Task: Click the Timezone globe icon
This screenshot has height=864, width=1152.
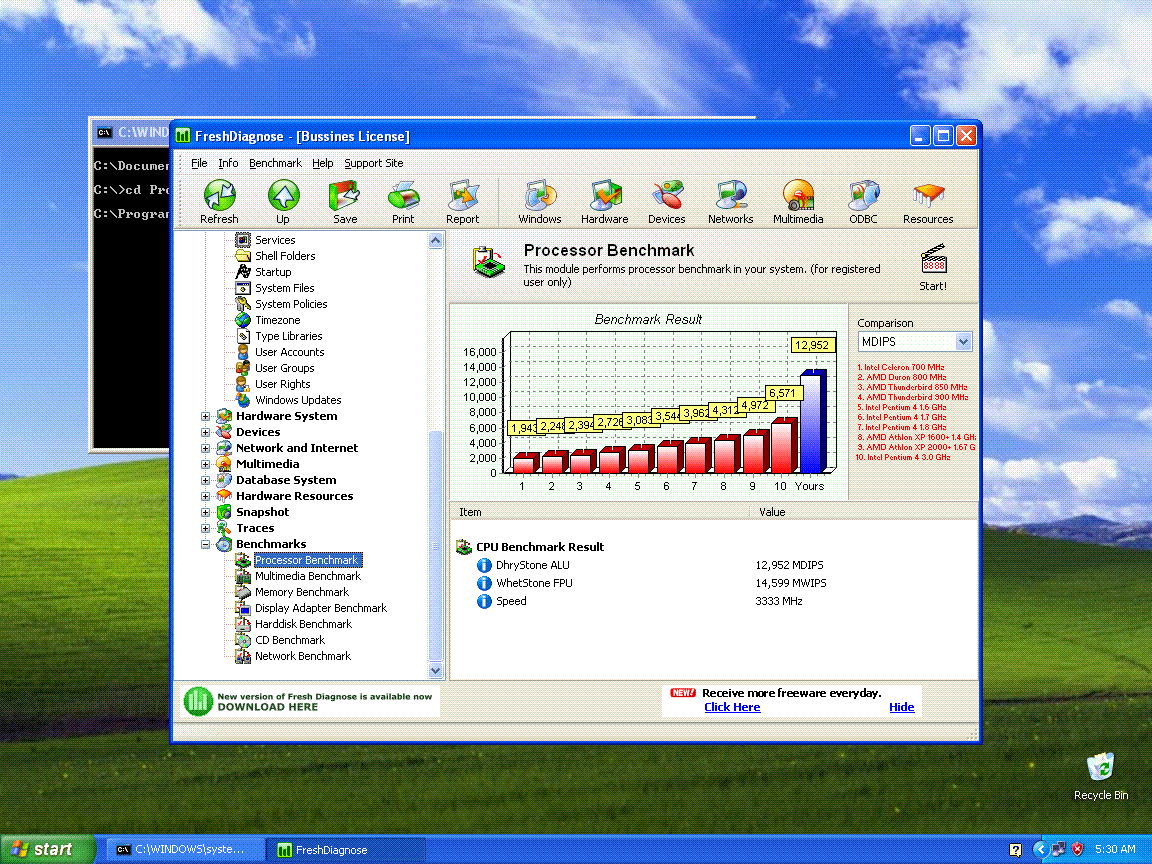Action: pos(243,320)
